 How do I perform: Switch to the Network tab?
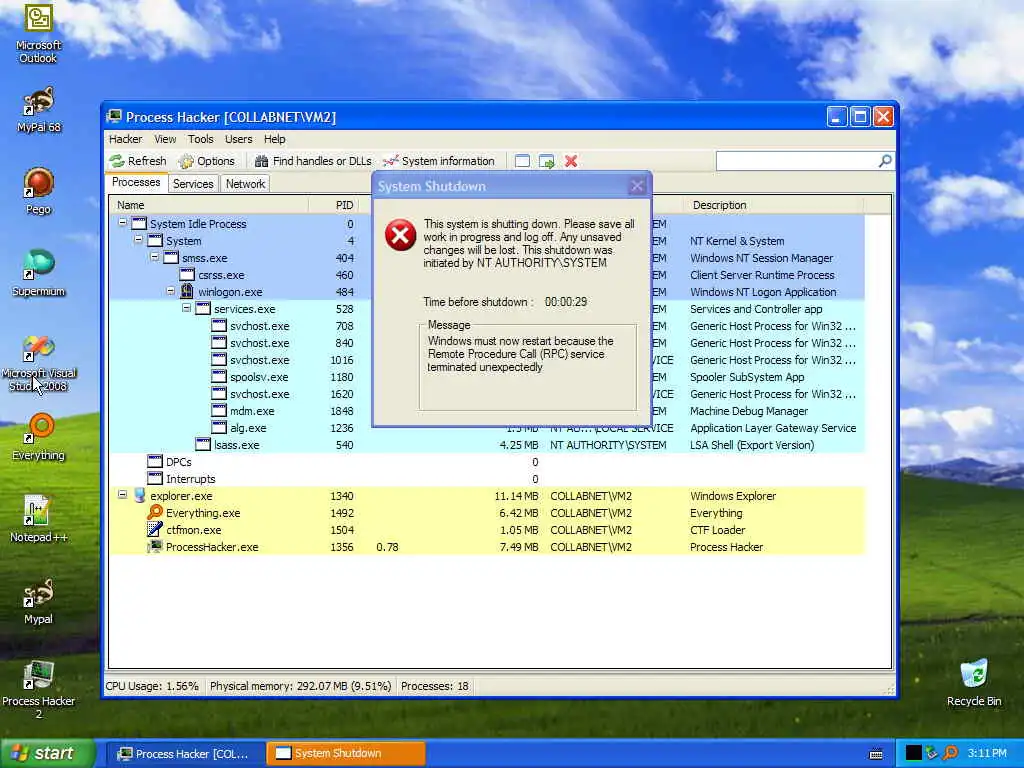click(245, 184)
